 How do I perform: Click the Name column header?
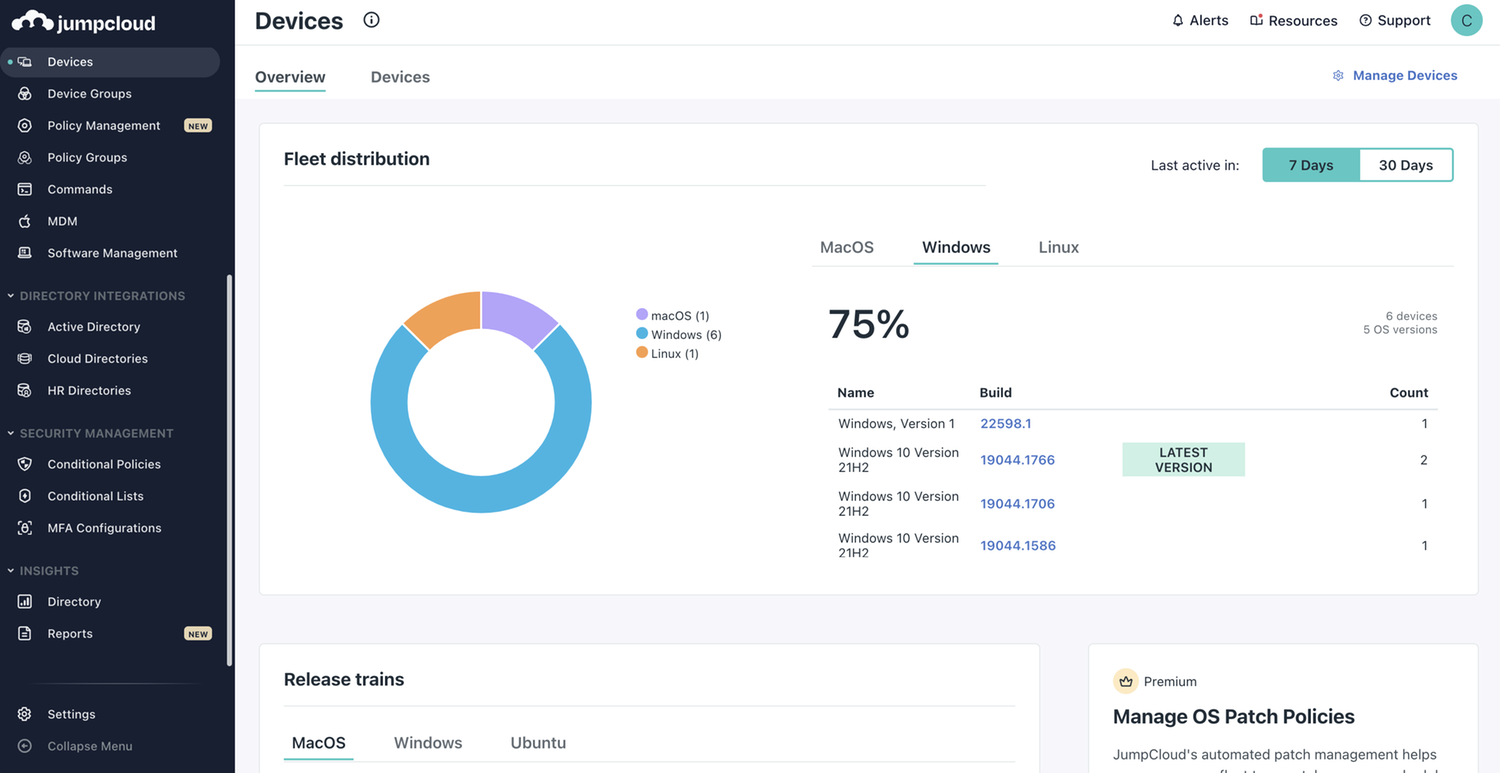coord(856,393)
